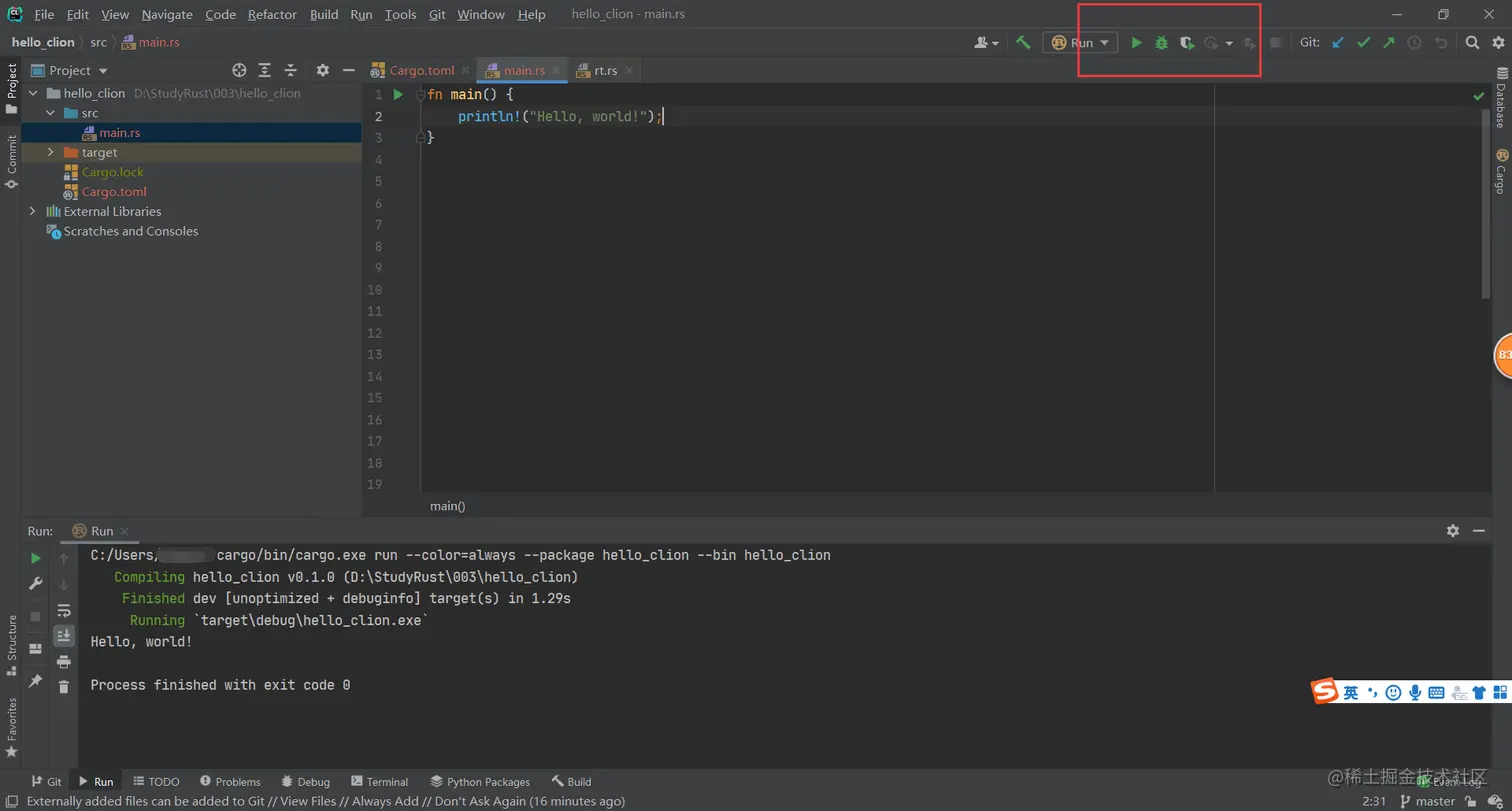1512x811 pixels.
Task: Toggle the tool window bars icon in the status bar
Action: coord(11,801)
